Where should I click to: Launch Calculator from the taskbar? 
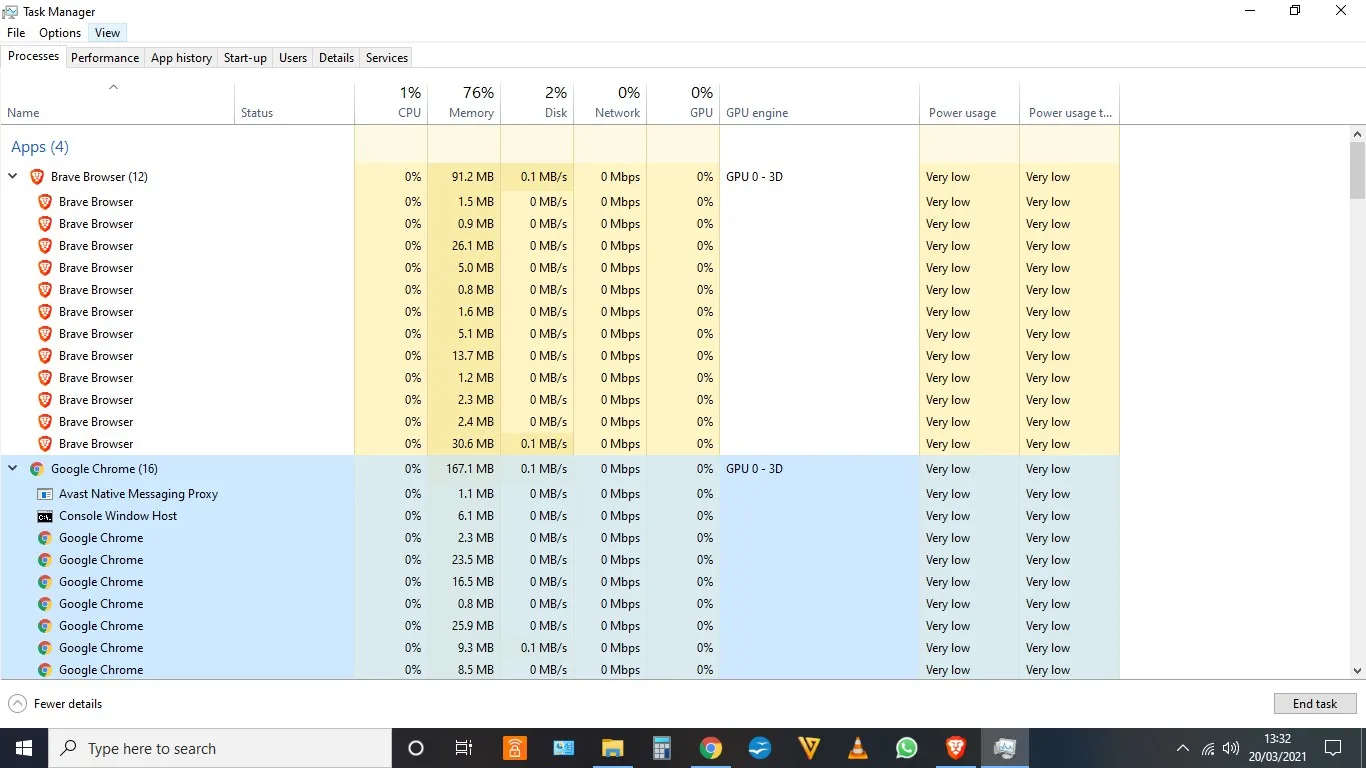pyautogui.click(x=661, y=748)
